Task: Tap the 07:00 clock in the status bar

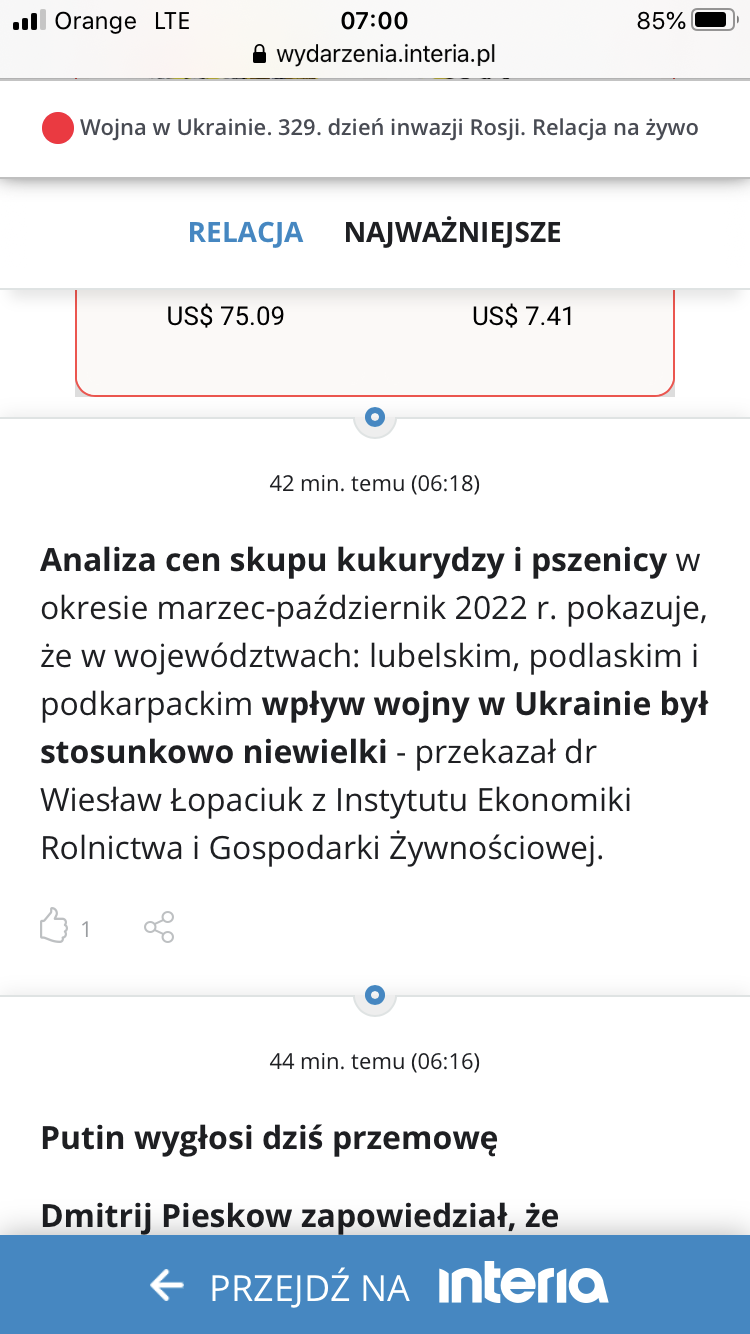Action: point(374,20)
